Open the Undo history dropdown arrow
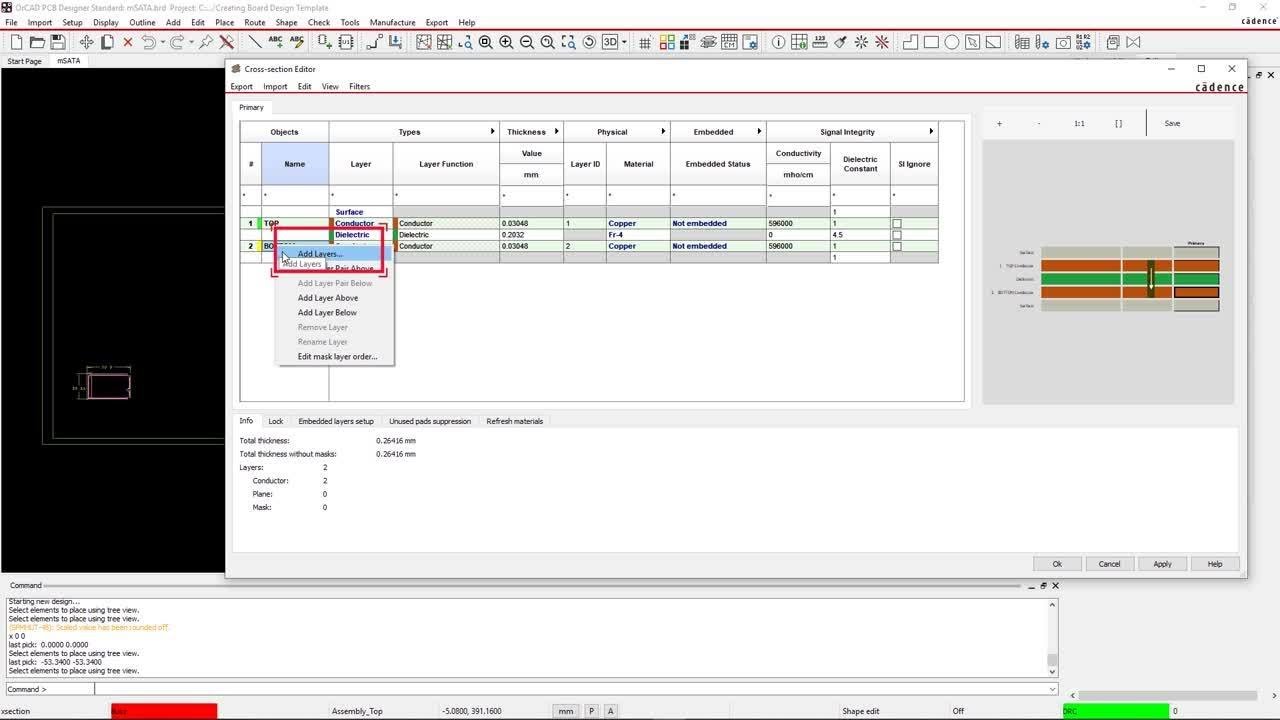 [x=162, y=42]
